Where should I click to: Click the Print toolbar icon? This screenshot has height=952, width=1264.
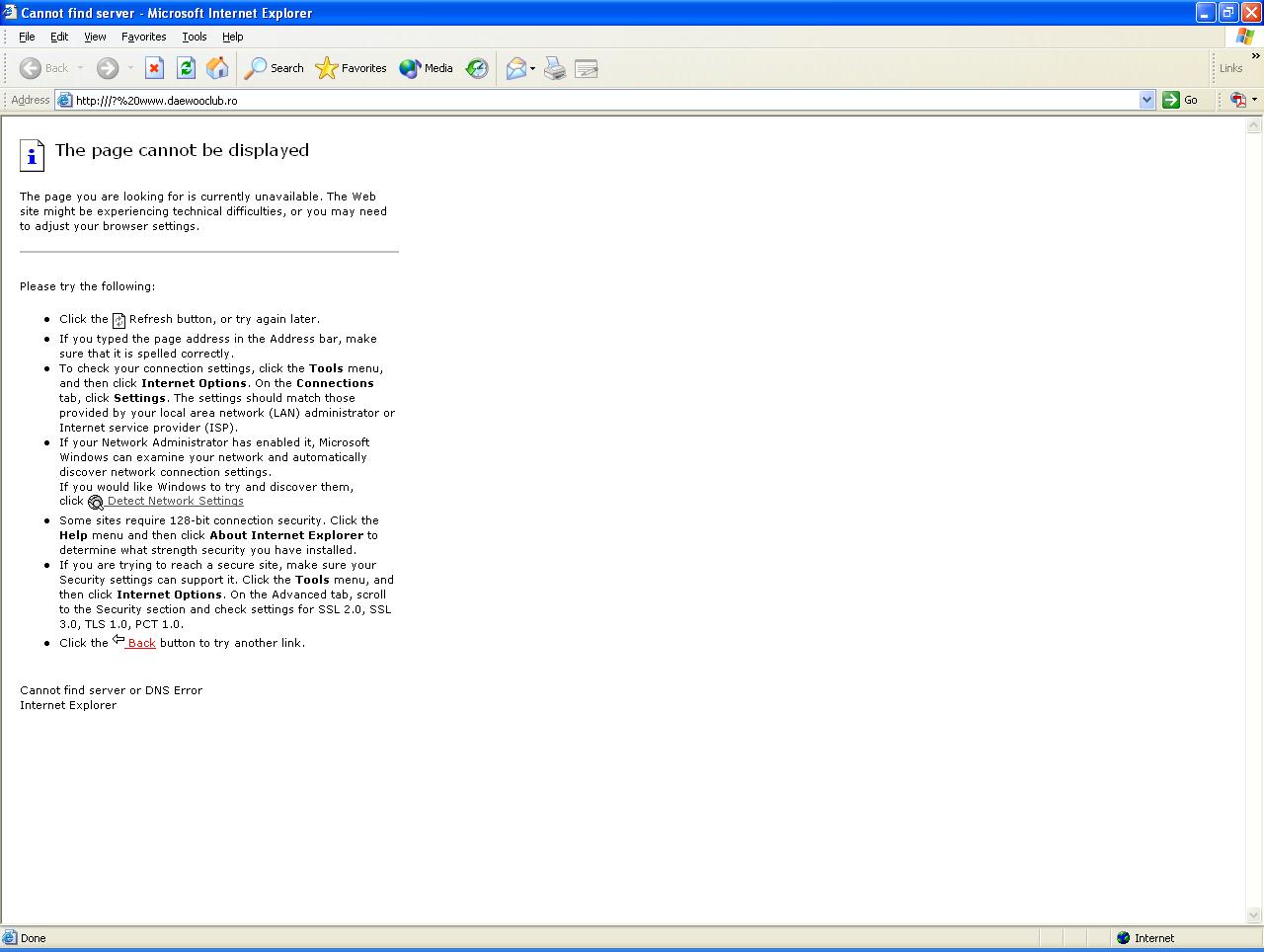555,68
